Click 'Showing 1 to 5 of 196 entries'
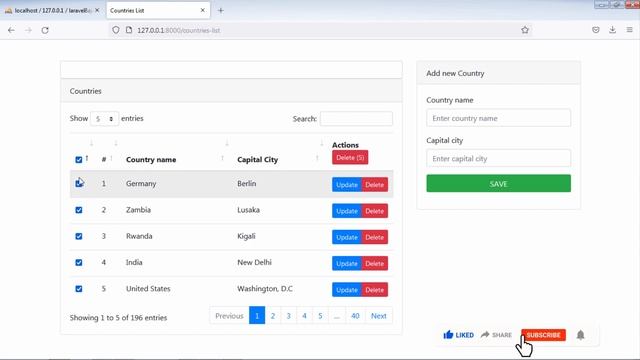Screen dimensions: 640x360 click(118, 318)
